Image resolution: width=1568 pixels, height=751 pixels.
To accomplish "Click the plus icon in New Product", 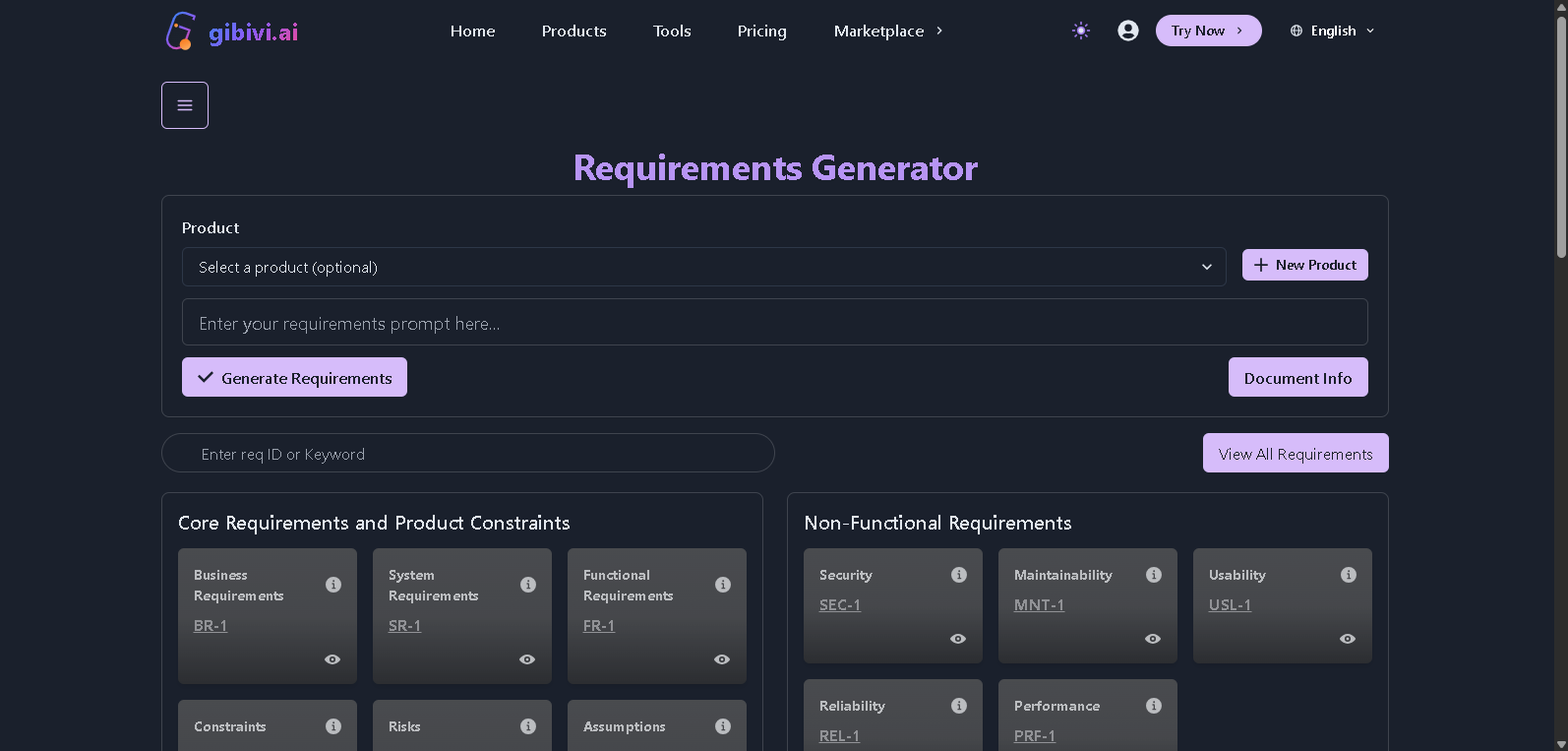I will tap(1261, 265).
